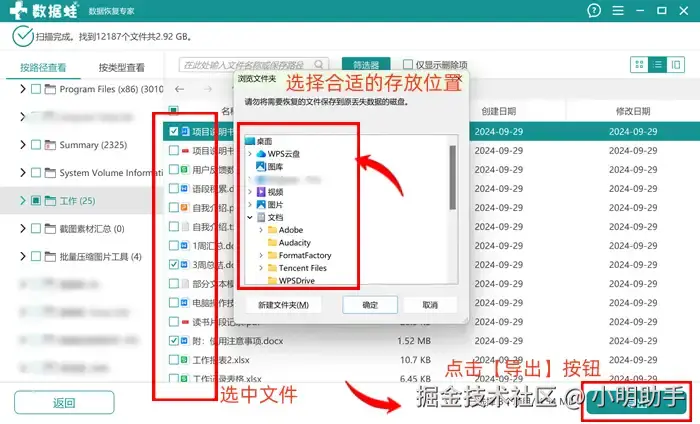Click the 1.52 MB size cell
The width and height of the screenshot is (700, 424).
pos(414,341)
